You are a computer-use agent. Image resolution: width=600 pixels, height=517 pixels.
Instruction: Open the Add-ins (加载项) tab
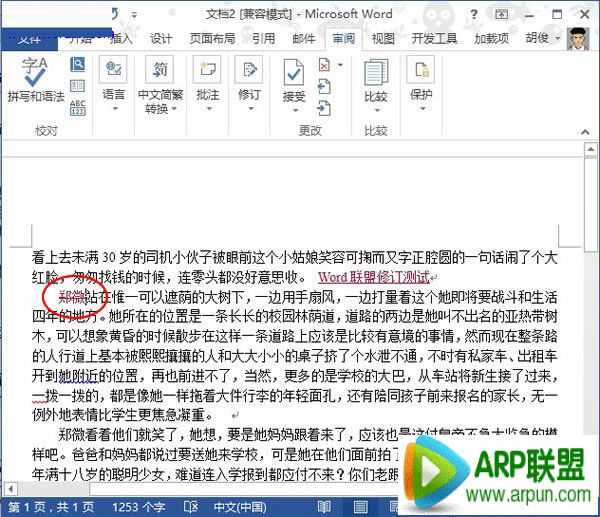492,38
